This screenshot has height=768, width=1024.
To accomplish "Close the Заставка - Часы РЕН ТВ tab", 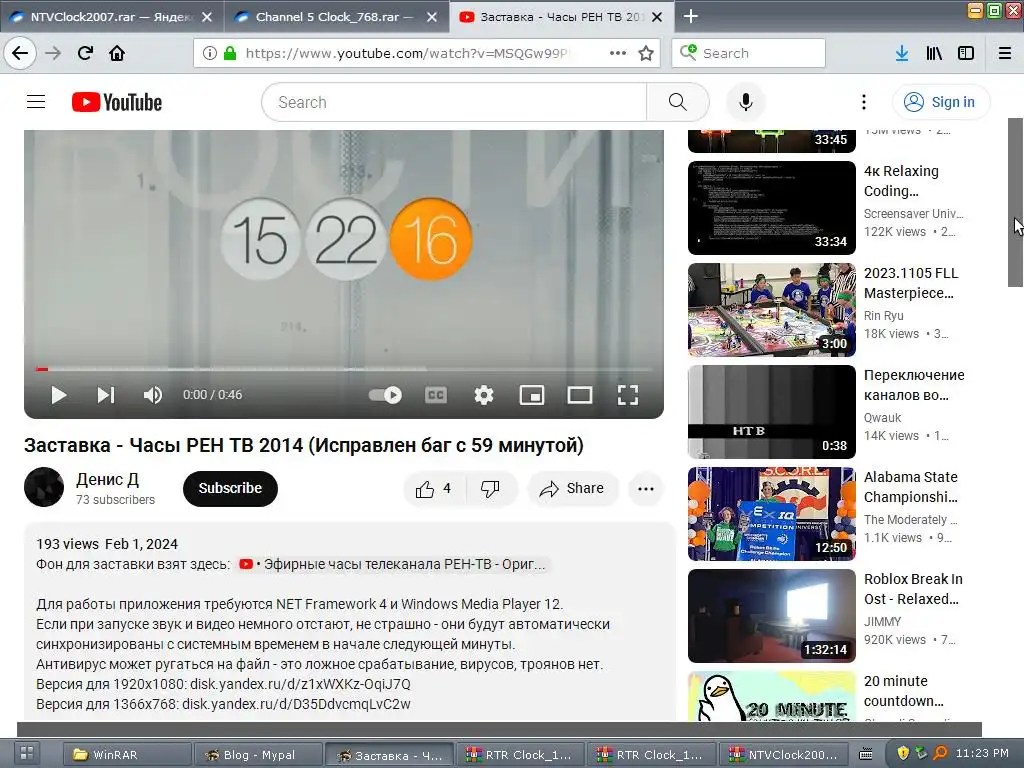I will (658, 17).
